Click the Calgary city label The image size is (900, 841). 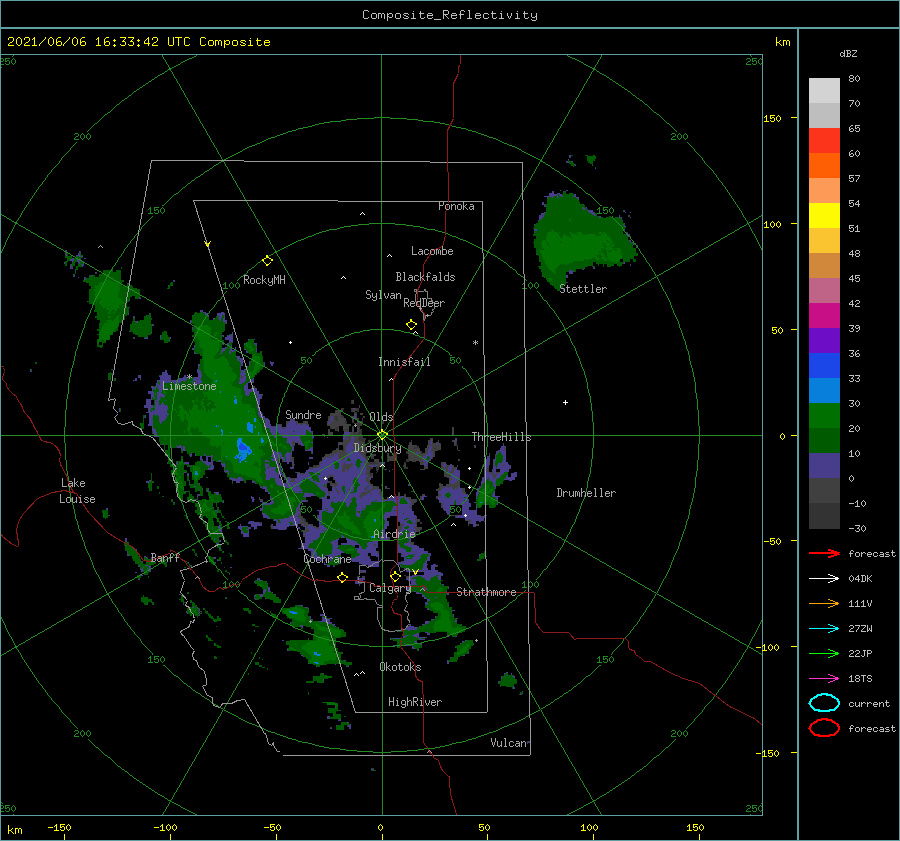pyautogui.click(x=390, y=588)
